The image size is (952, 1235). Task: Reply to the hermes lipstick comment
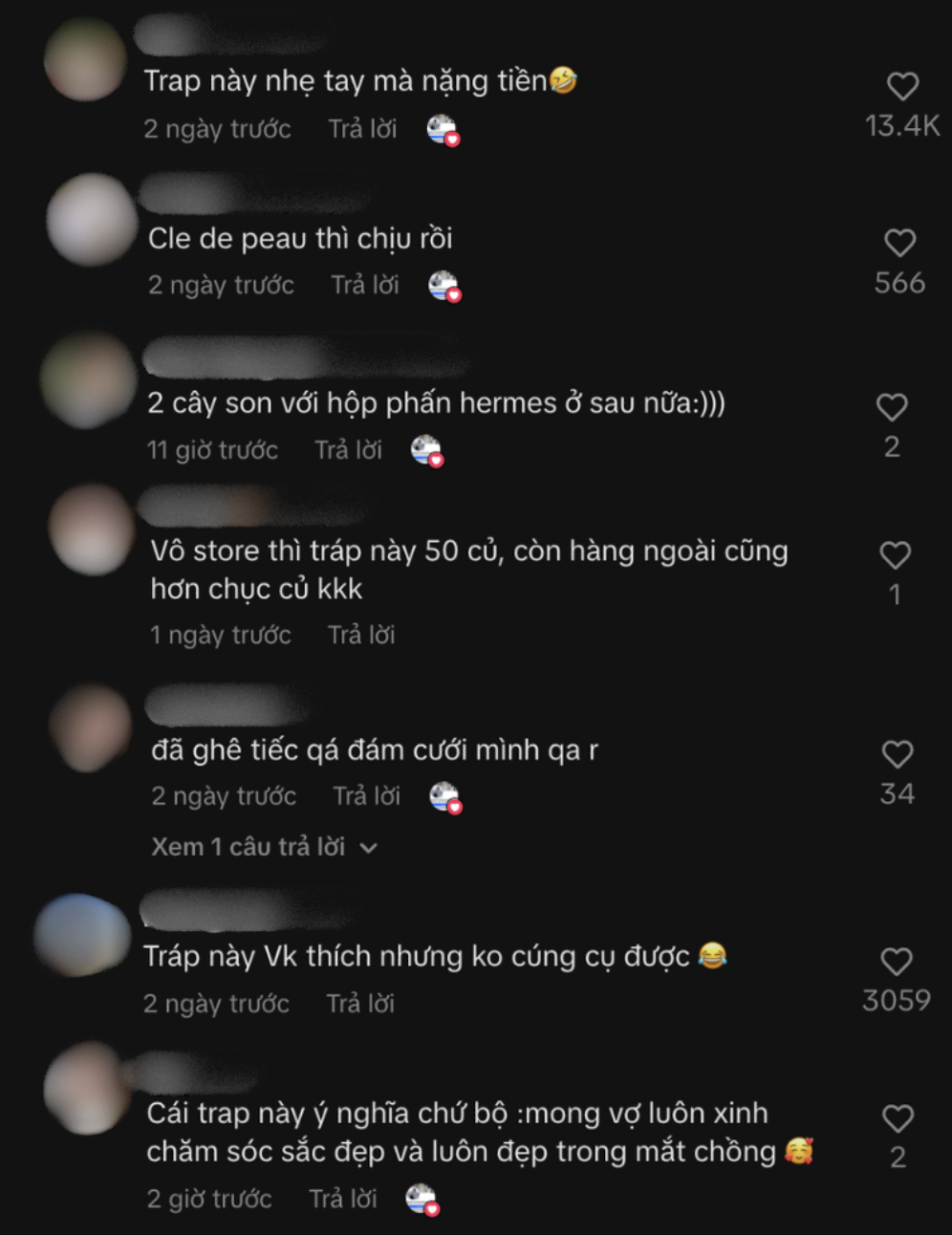(349, 450)
